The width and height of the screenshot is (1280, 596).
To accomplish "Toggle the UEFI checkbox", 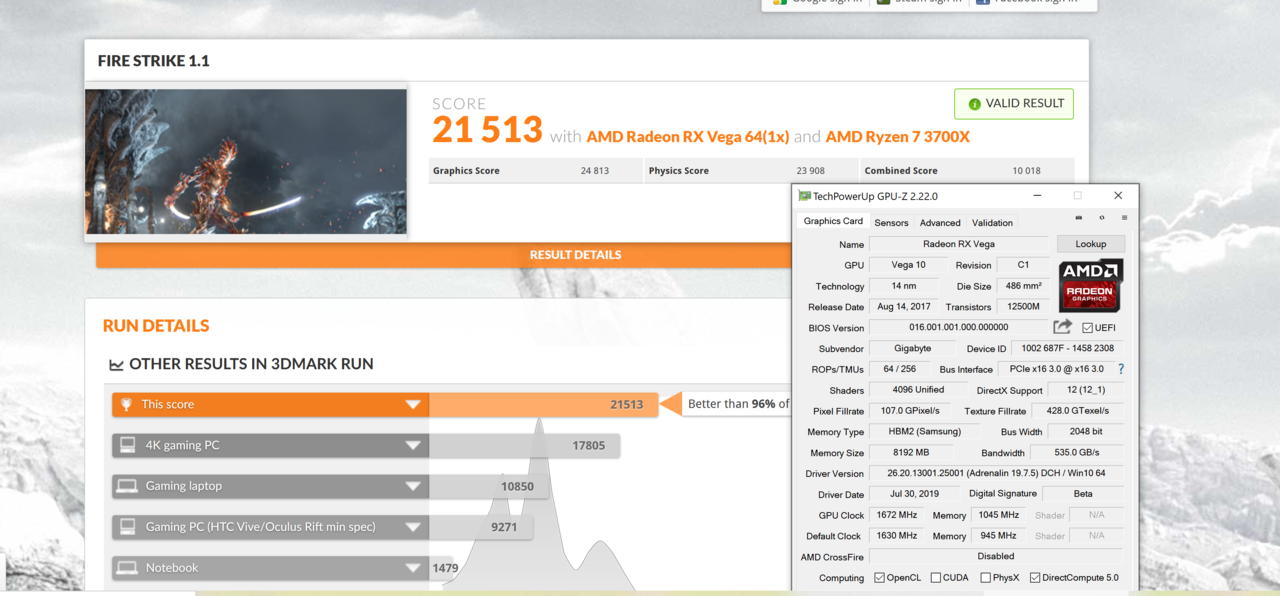I will point(1087,328).
